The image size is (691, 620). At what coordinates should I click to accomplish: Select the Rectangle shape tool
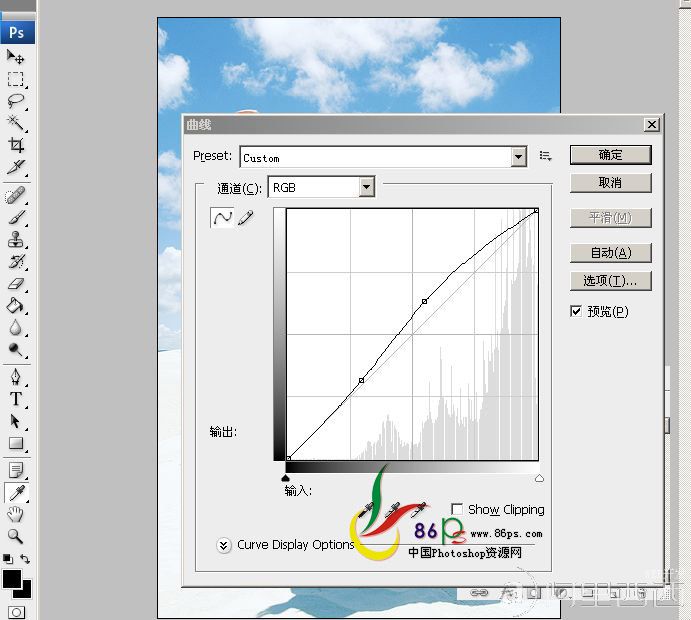(15, 443)
